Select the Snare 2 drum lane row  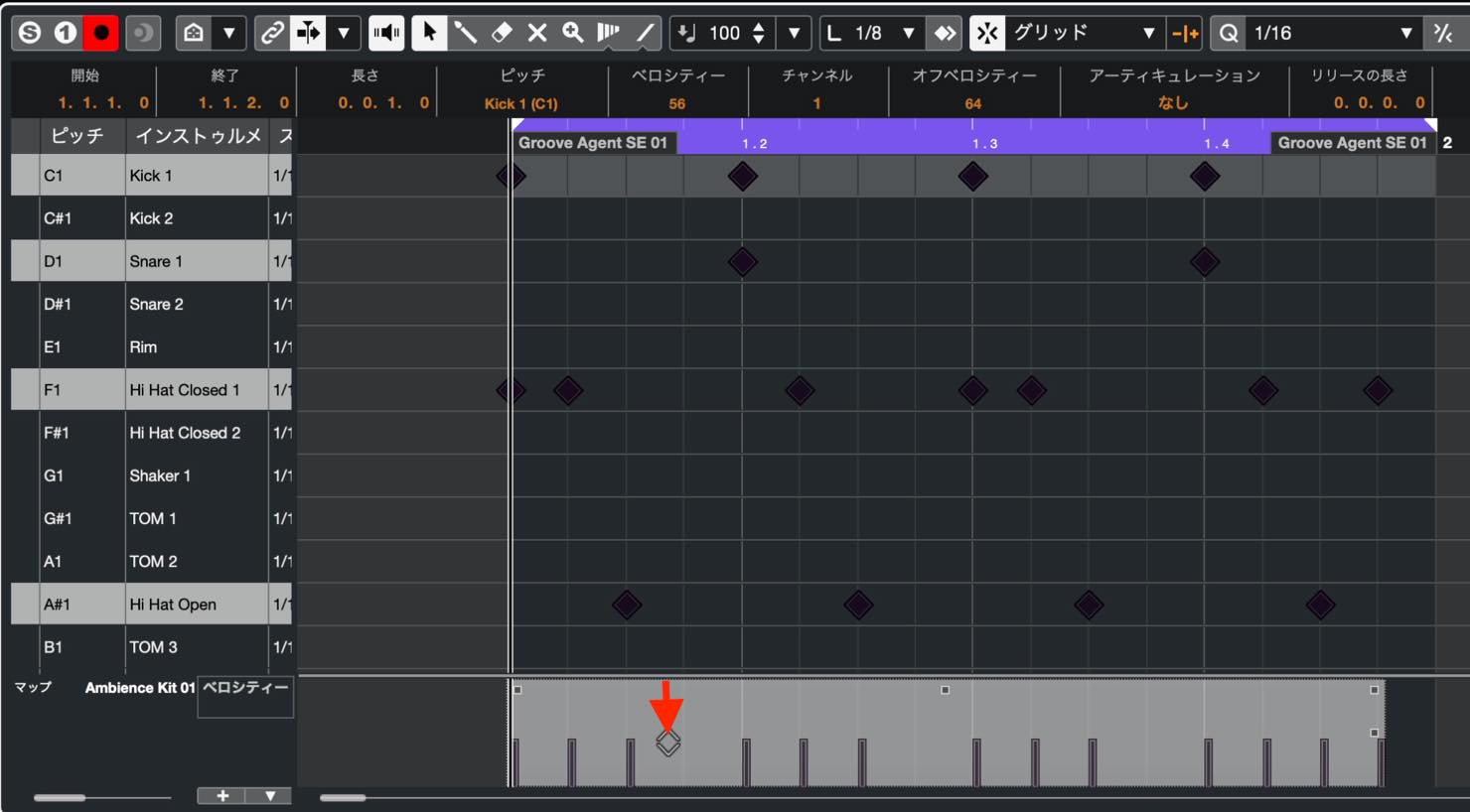tap(152, 304)
